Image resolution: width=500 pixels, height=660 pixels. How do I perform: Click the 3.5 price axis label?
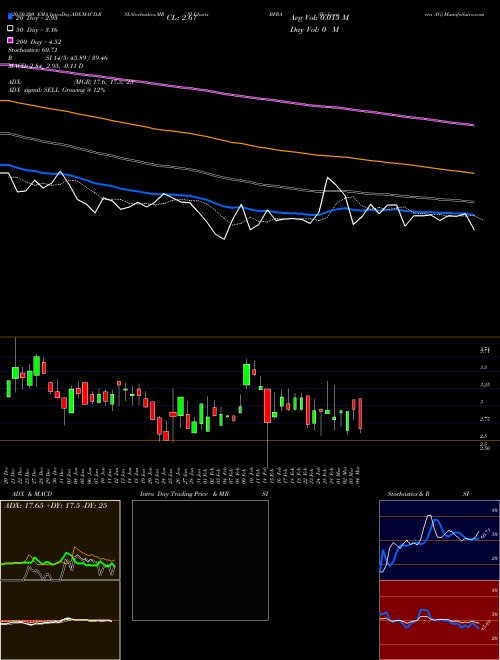click(484, 367)
